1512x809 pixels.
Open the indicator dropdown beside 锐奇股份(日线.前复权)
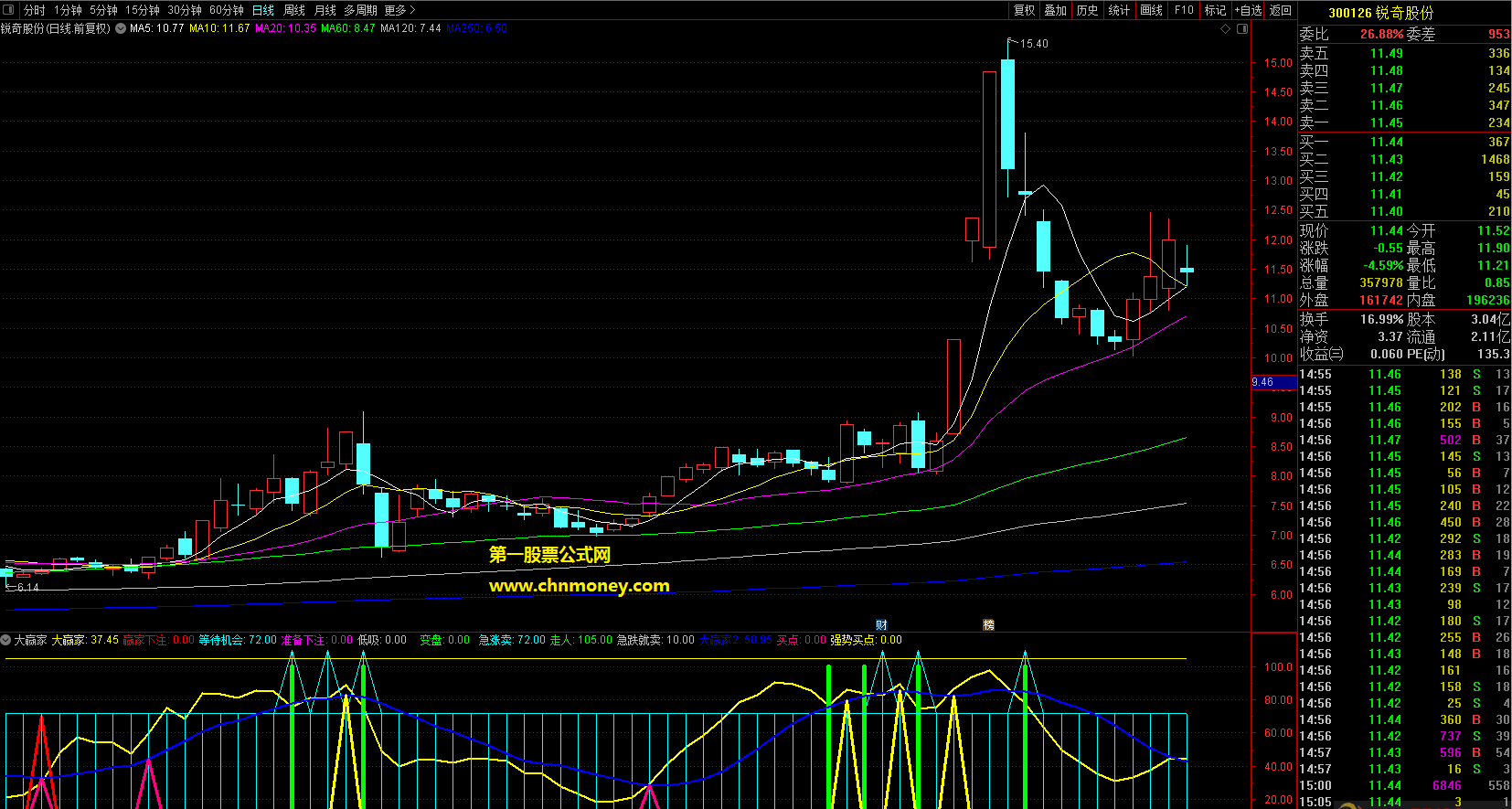pos(121,28)
